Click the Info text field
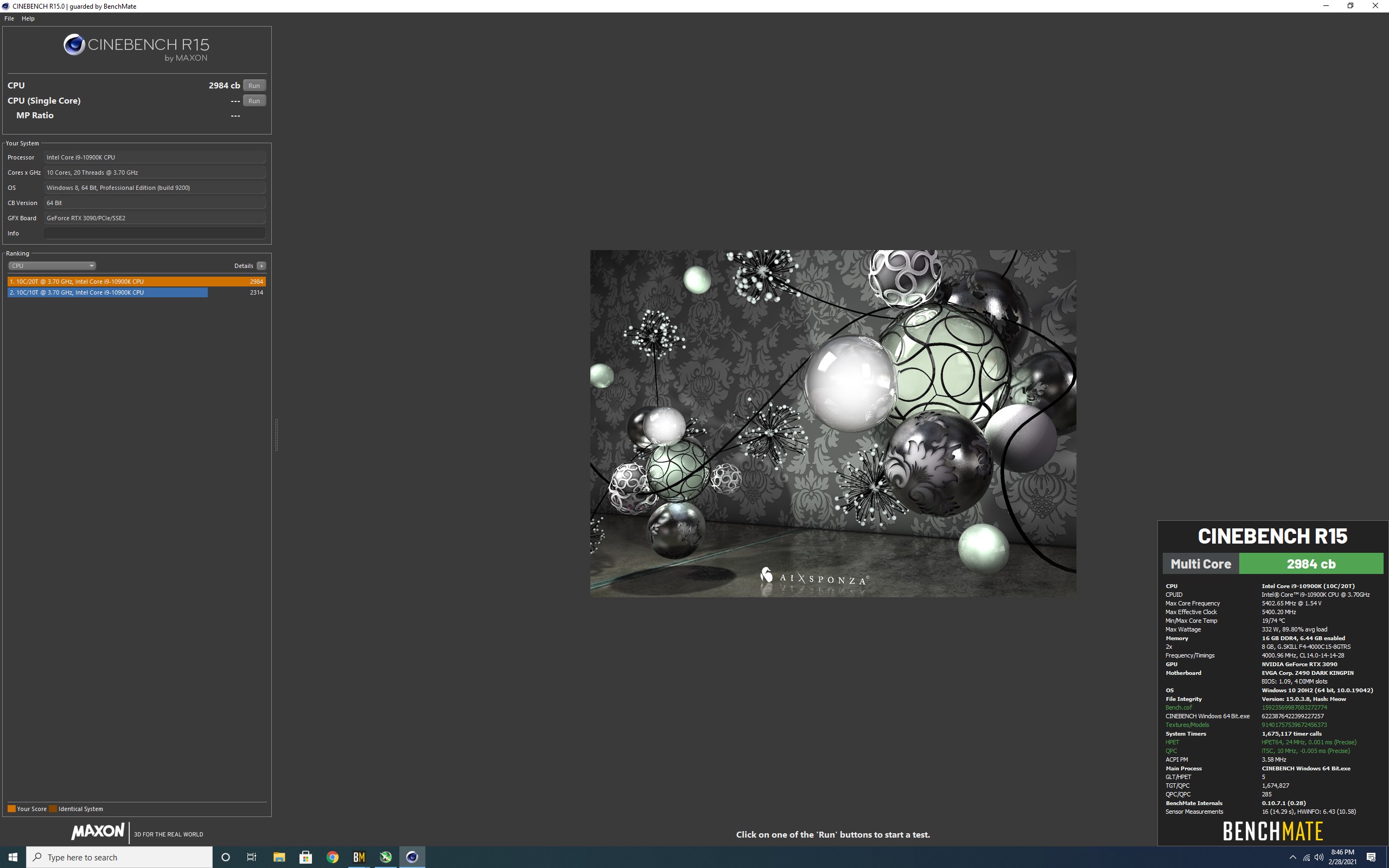 155,233
